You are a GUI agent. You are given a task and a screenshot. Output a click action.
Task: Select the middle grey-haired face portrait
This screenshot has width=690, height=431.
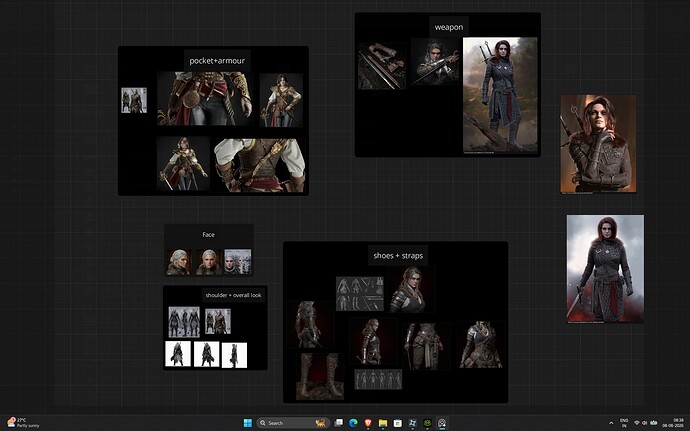[209, 262]
